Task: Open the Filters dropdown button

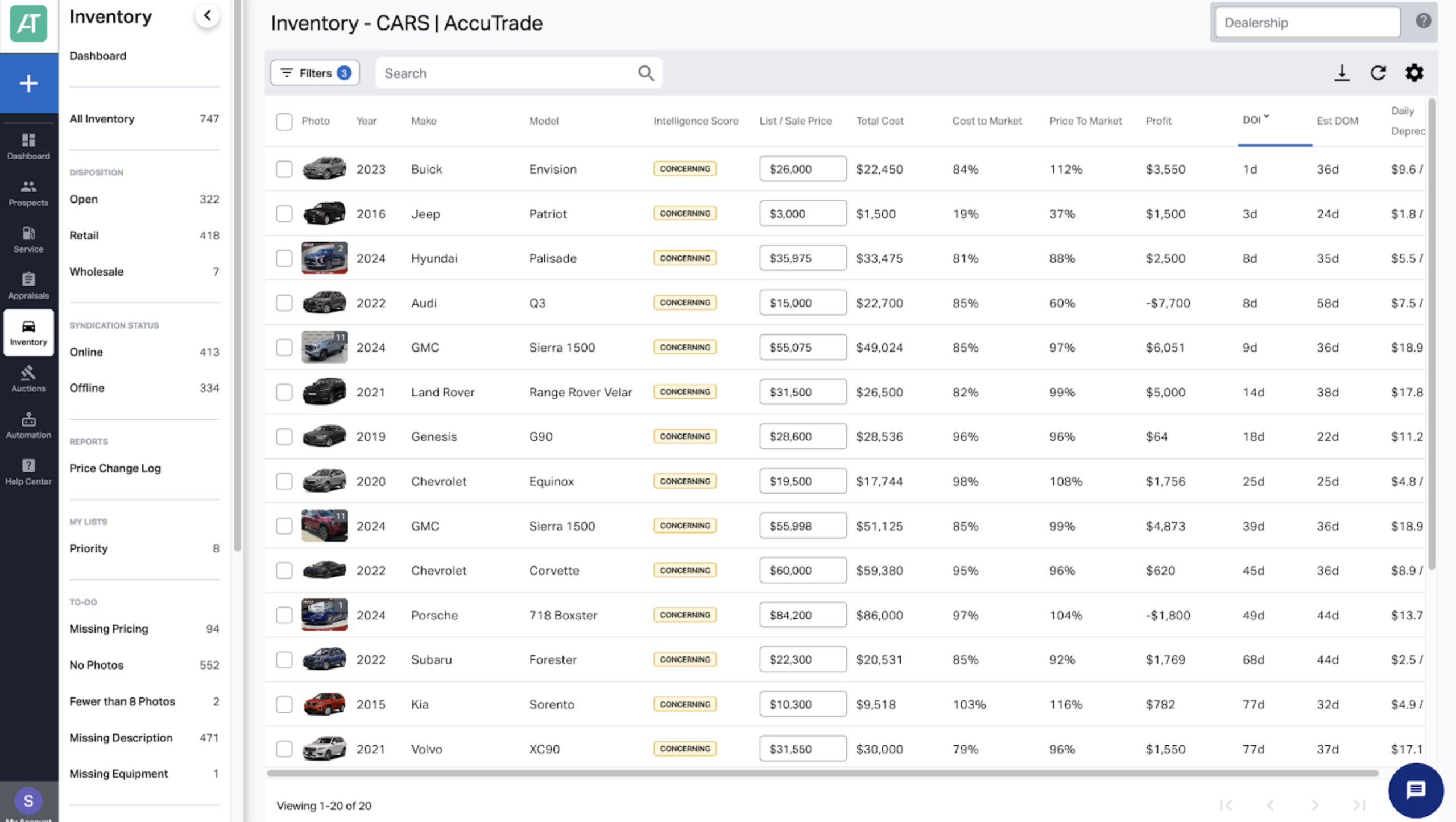Action: tap(315, 73)
